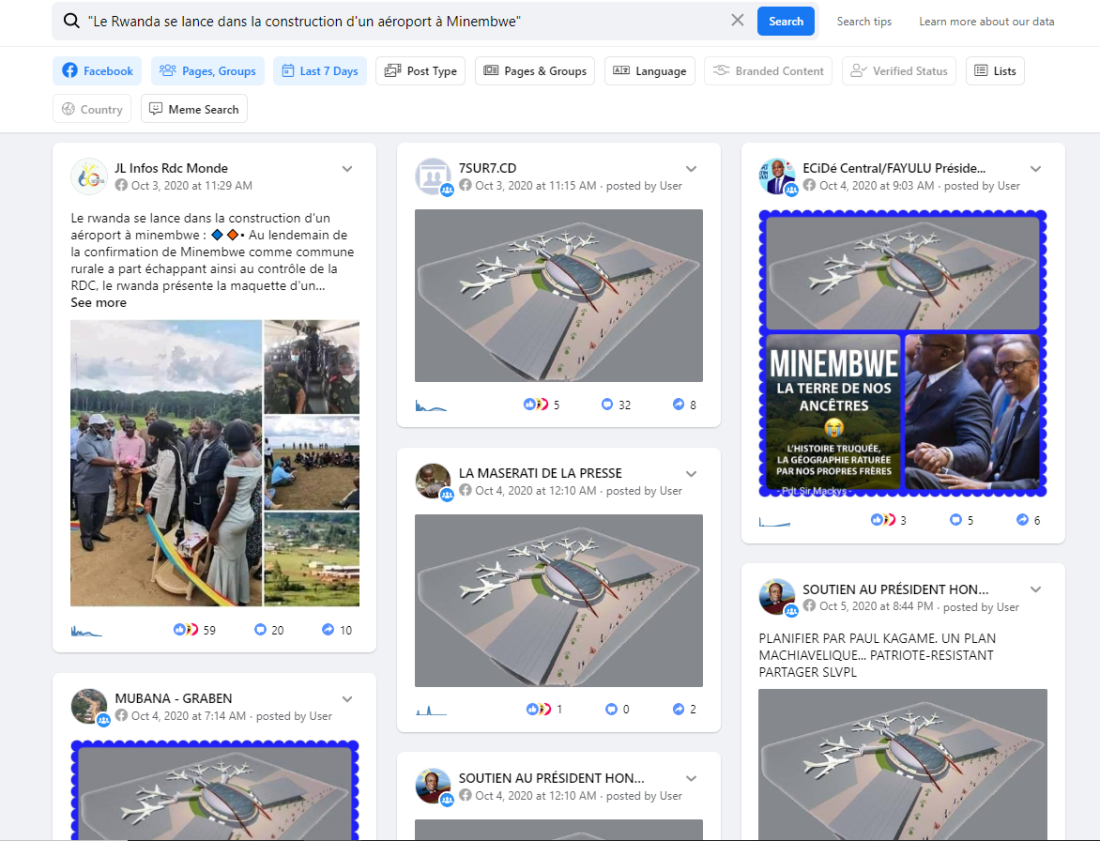1100x841 pixels.
Task: Click comments icon showing 0 on MASERATI post
Action: click(x=611, y=709)
